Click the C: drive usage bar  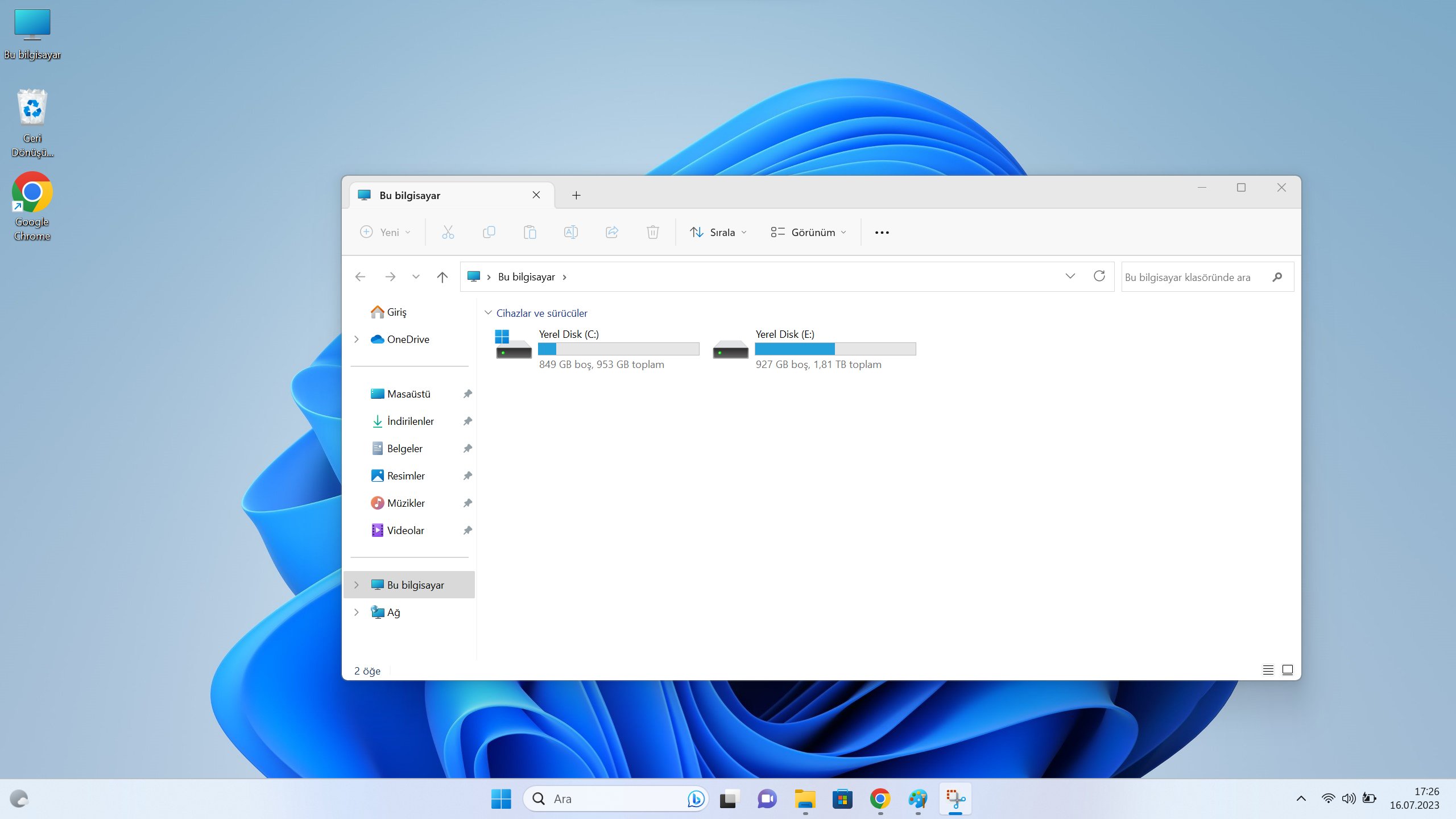click(618, 349)
